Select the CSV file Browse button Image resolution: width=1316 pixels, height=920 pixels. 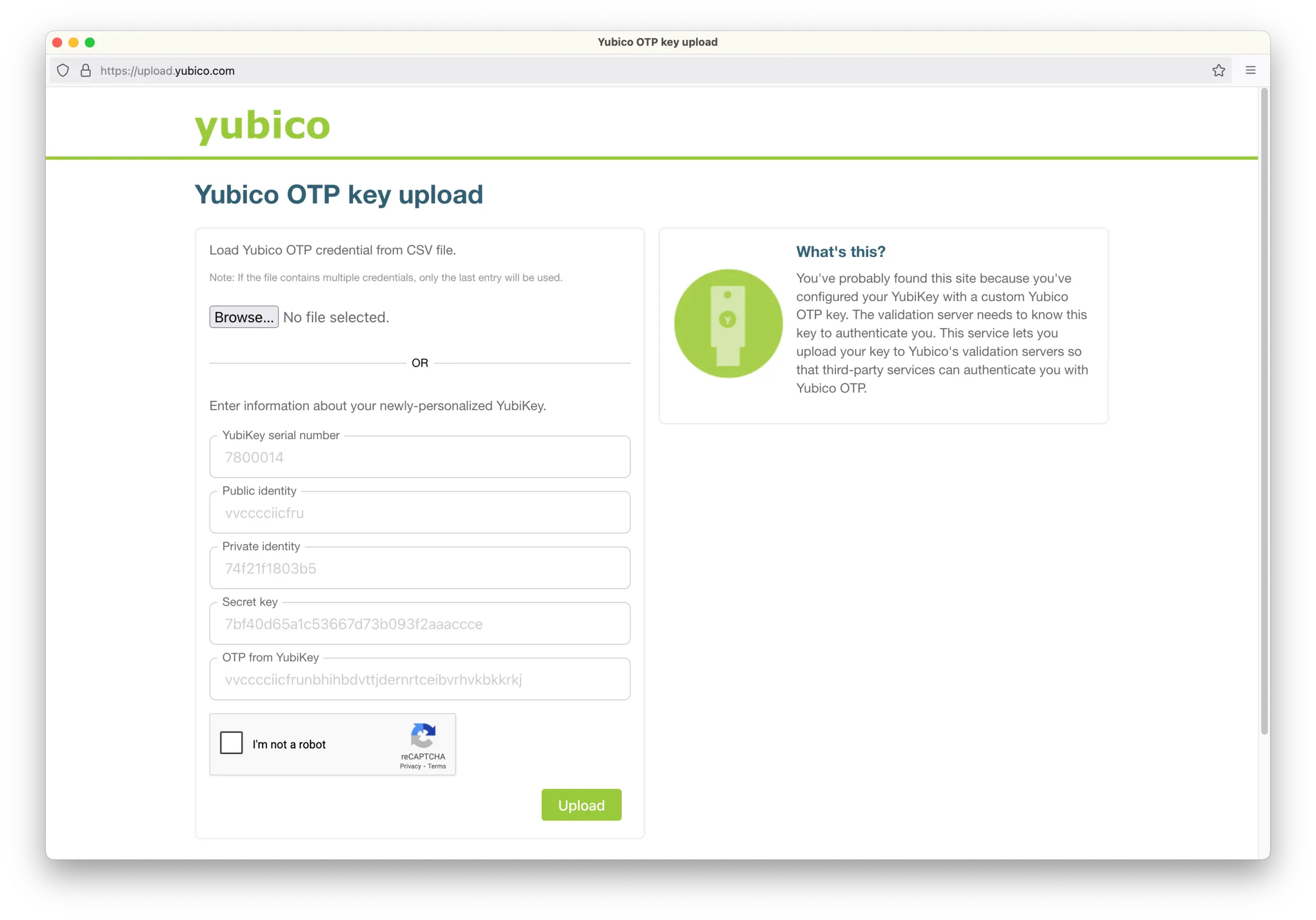[243, 317]
